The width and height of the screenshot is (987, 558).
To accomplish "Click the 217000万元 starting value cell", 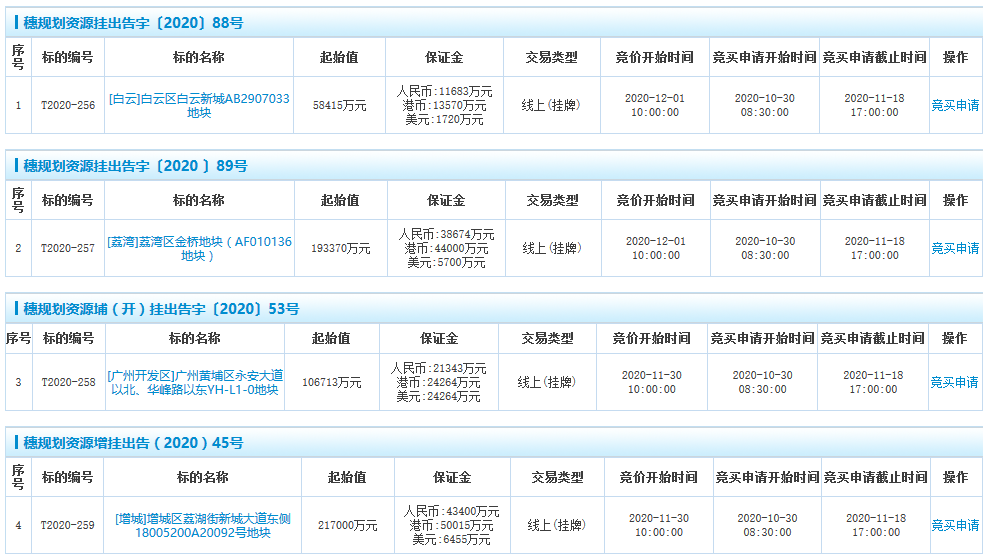I will tap(347, 525).
